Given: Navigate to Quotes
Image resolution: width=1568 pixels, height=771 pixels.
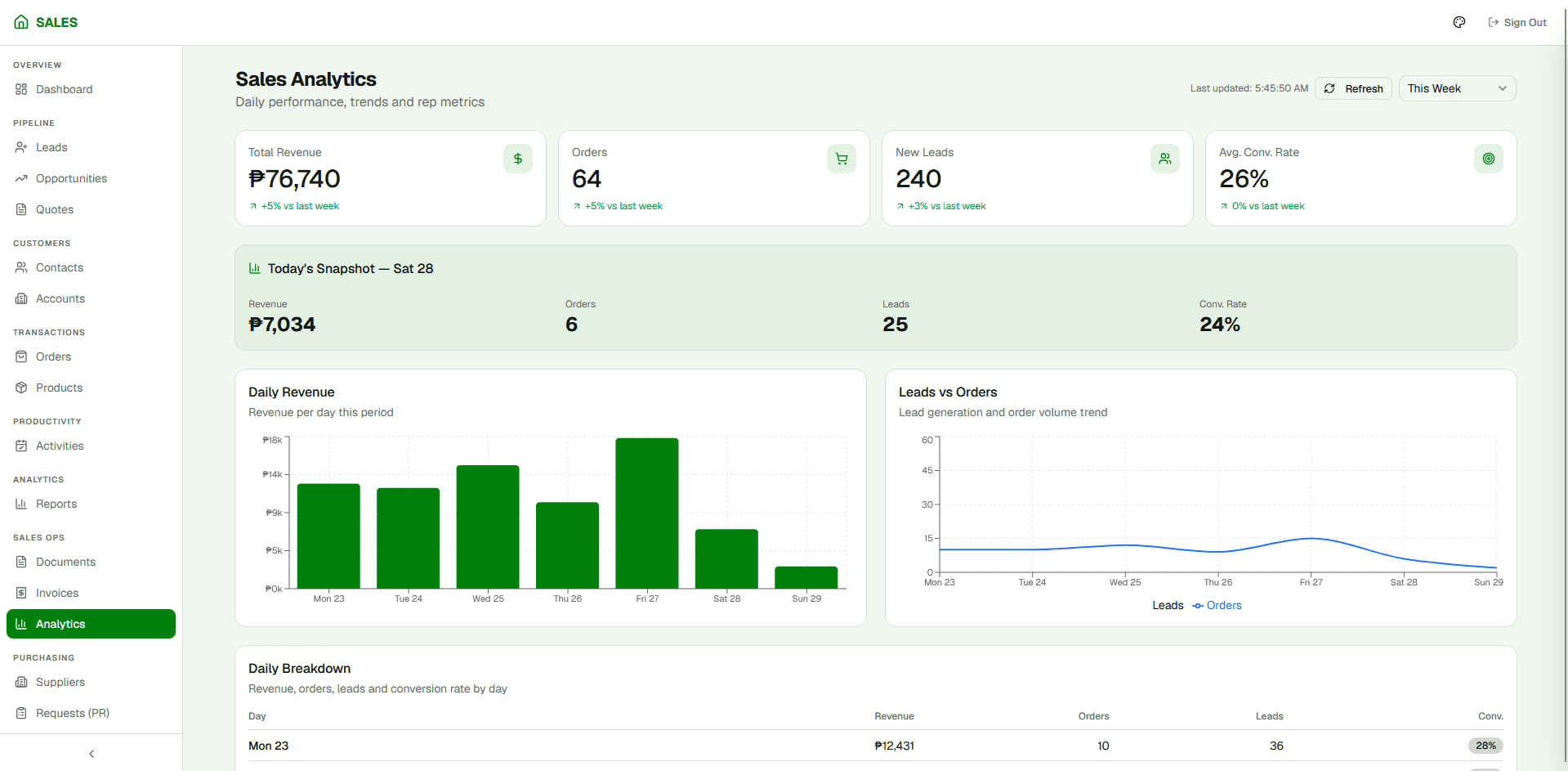Looking at the screenshot, I should point(91,209).
